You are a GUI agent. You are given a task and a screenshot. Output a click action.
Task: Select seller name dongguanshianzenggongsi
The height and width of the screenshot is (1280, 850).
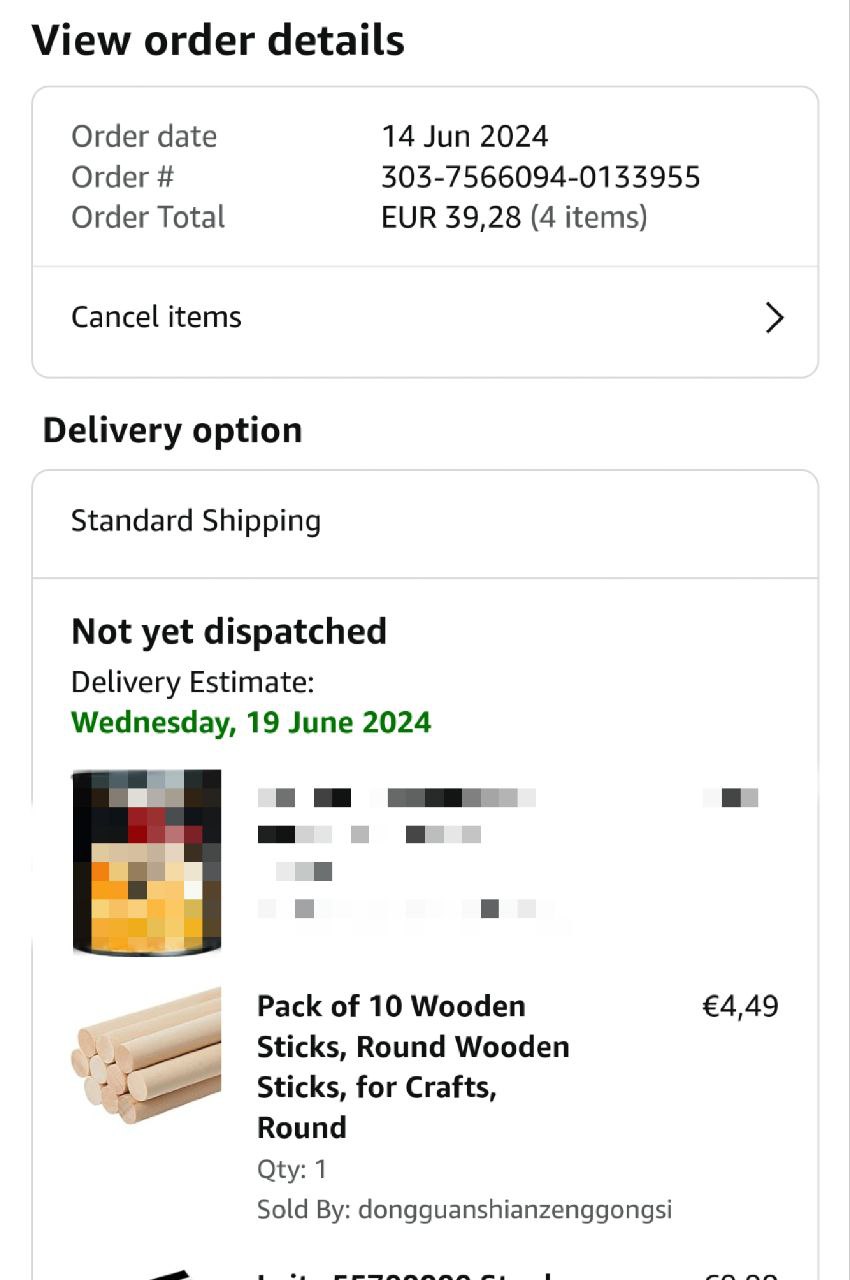coord(515,1210)
